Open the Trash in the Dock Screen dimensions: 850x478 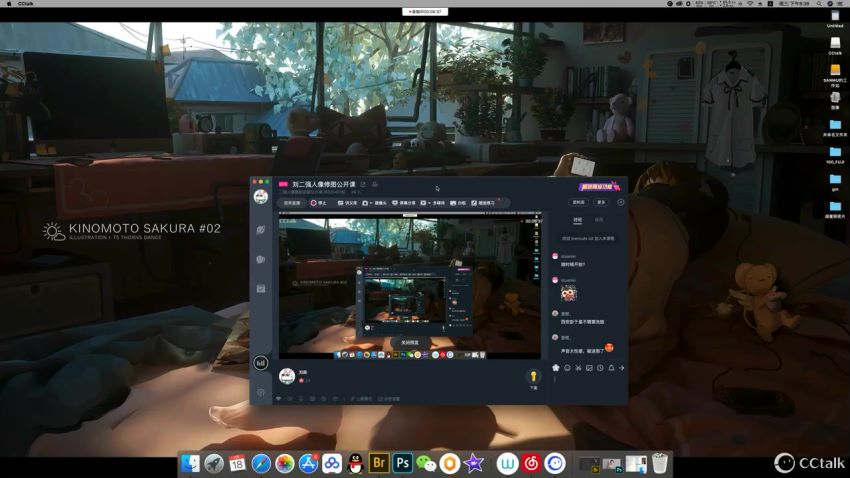[x=660, y=463]
